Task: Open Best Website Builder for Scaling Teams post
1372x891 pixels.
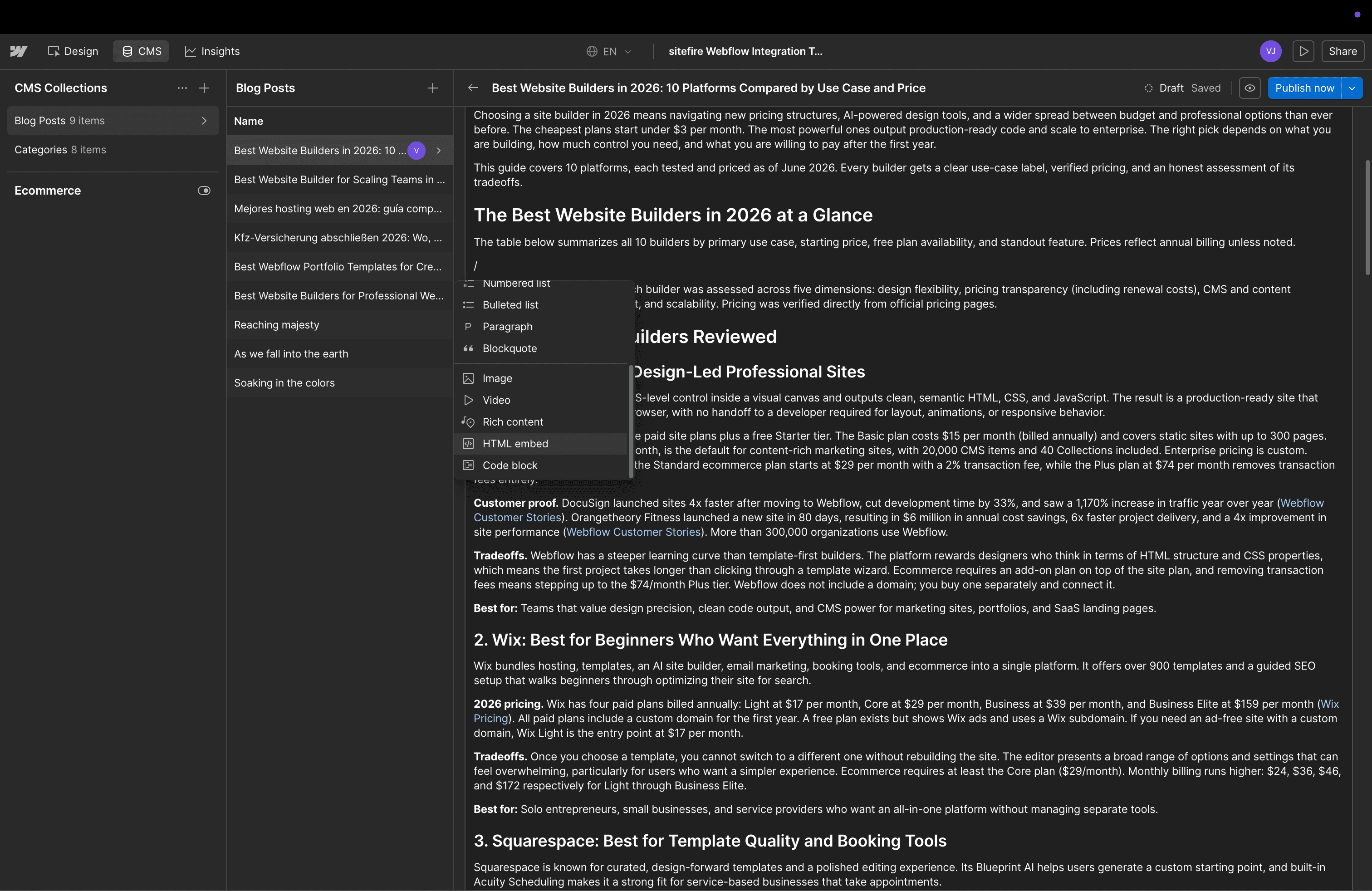Action: pos(339,180)
